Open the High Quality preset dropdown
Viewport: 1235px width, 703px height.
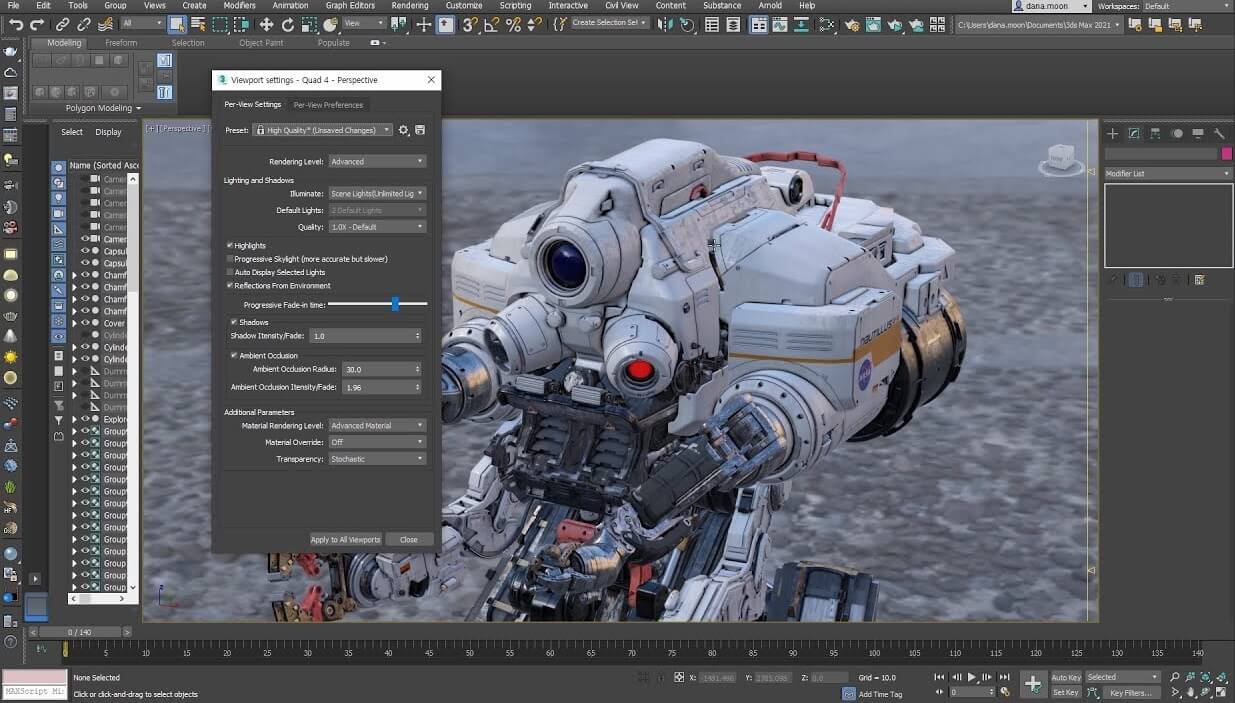[322, 130]
